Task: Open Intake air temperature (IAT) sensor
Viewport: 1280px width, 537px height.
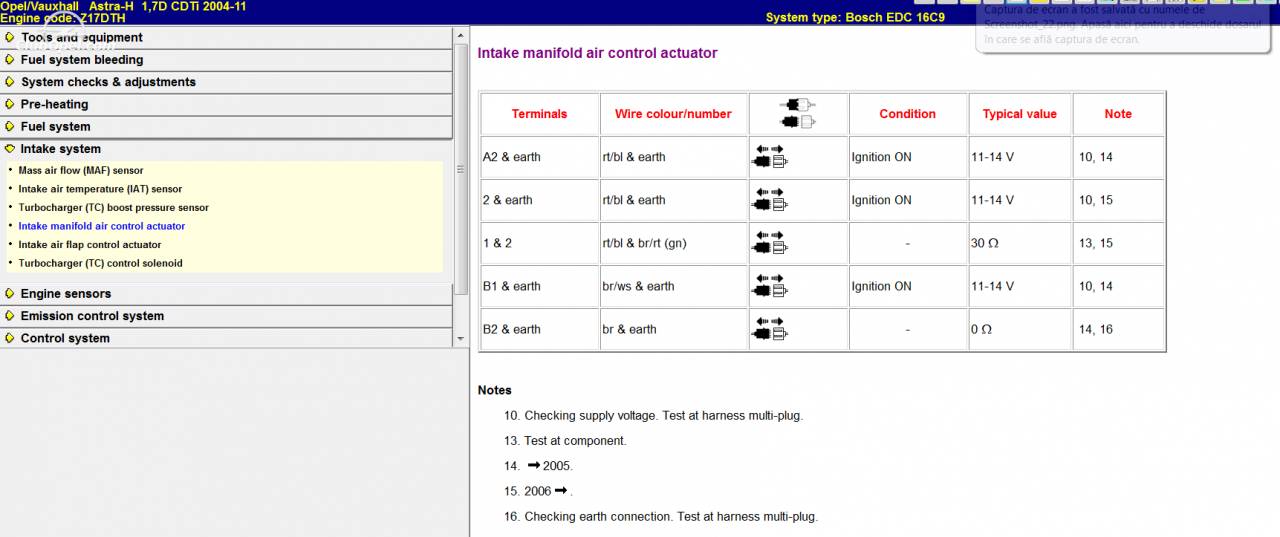Action: pos(100,189)
